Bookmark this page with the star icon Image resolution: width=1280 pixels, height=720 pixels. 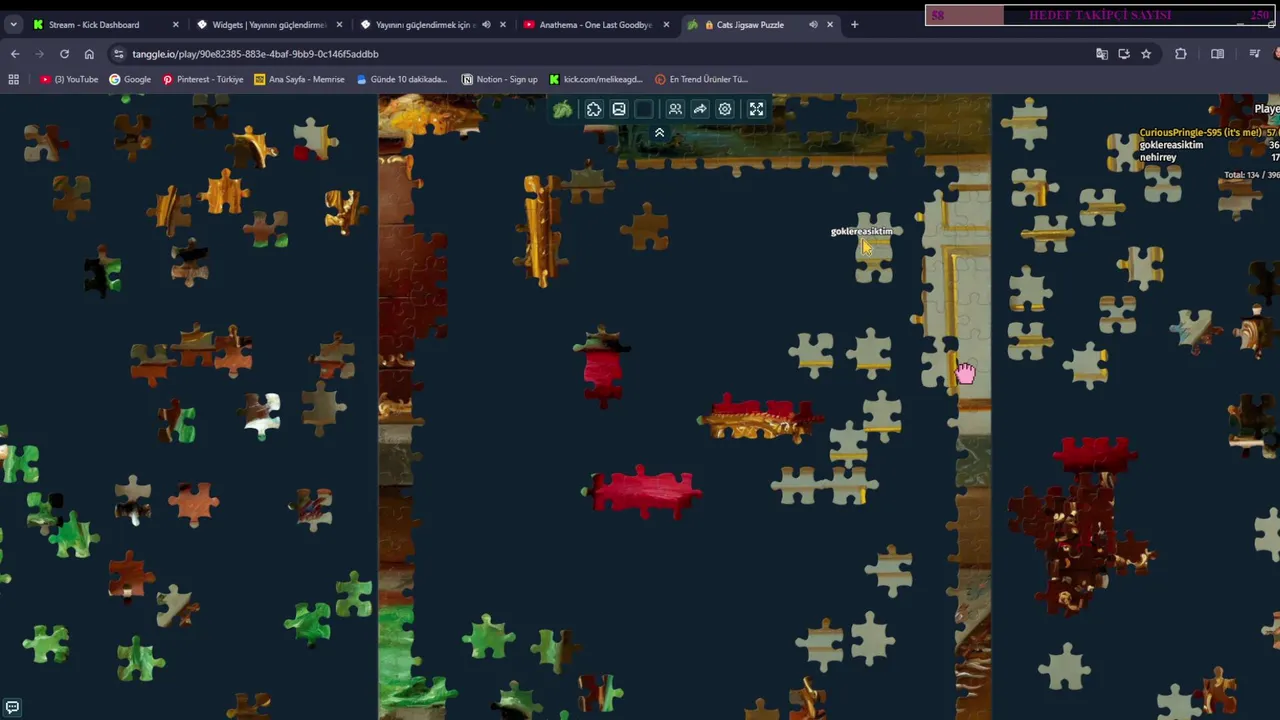click(1146, 54)
